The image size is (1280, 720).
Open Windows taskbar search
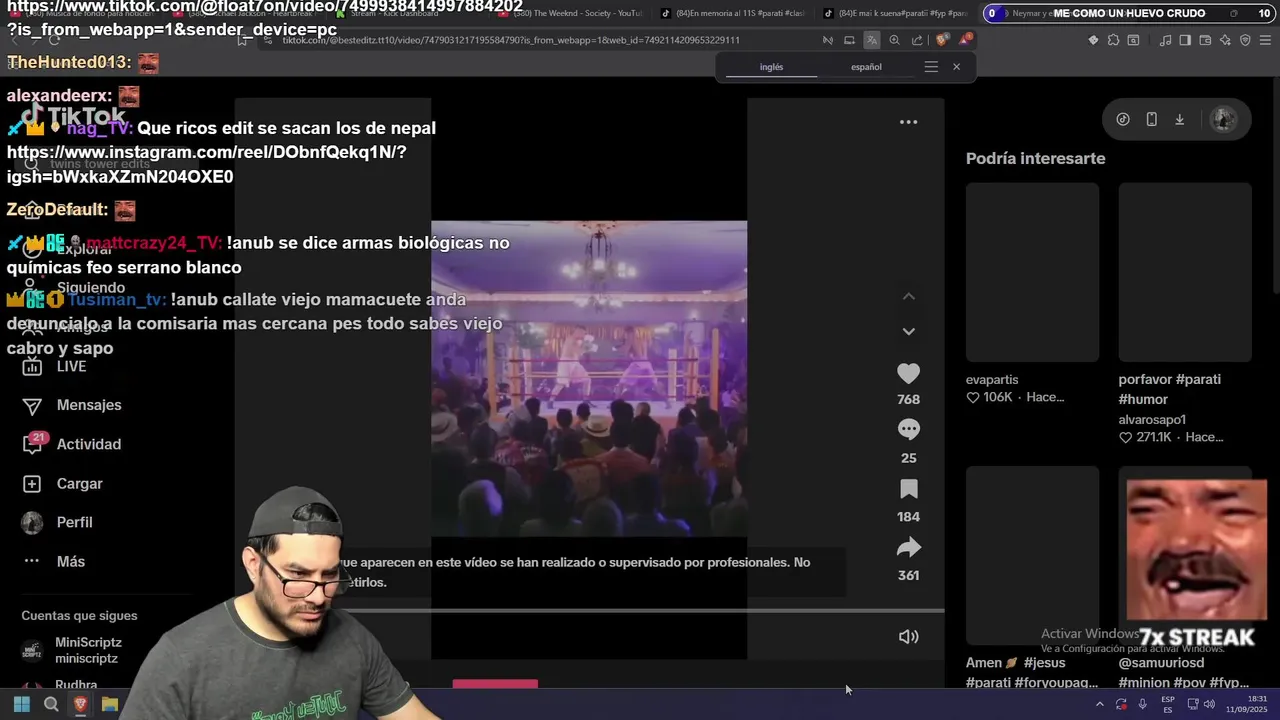pos(51,704)
